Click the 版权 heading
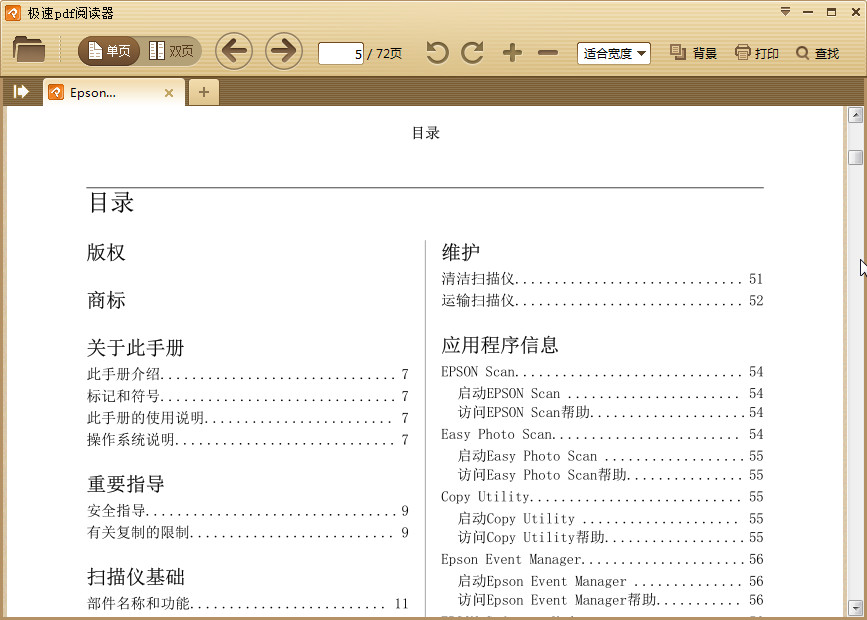The width and height of the screenshot is (867, 620). 106,252
